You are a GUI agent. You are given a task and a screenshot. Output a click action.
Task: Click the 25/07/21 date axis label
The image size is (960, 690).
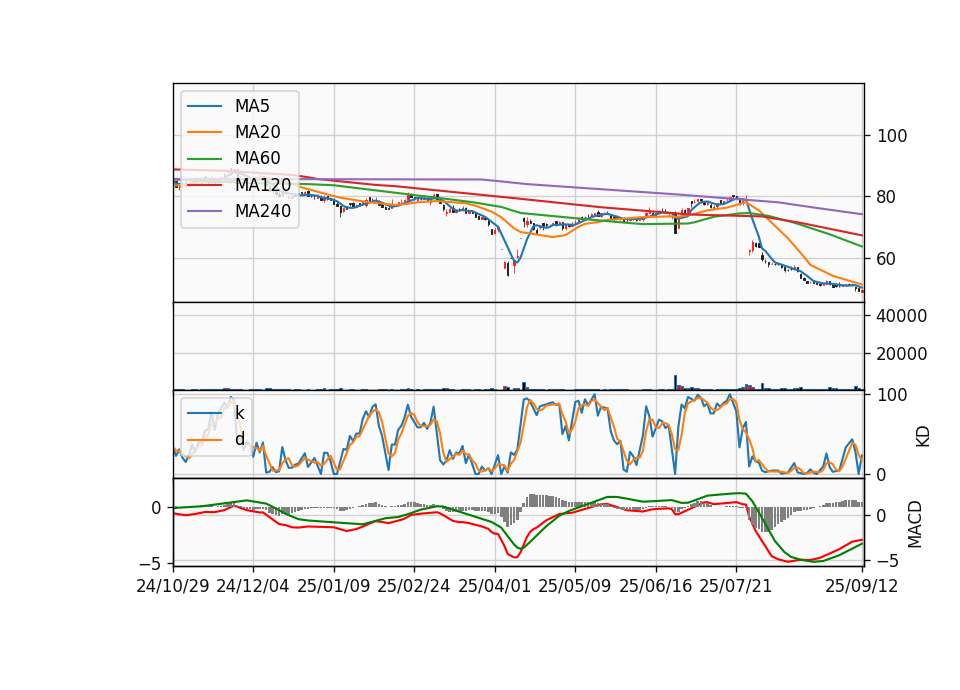pos(736,586)
